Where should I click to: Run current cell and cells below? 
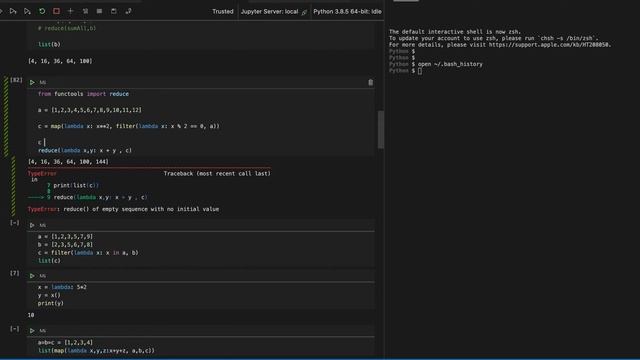27,11
